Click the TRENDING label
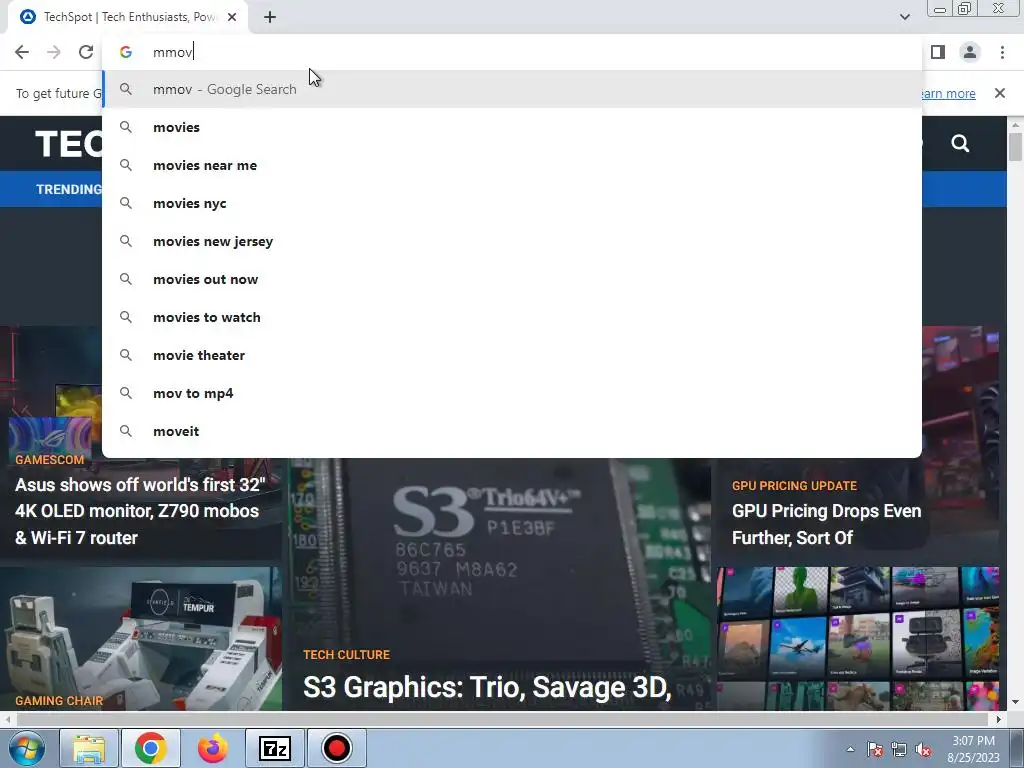The image size is (1024, 768). pyautogui.click(x=69, y=189)
